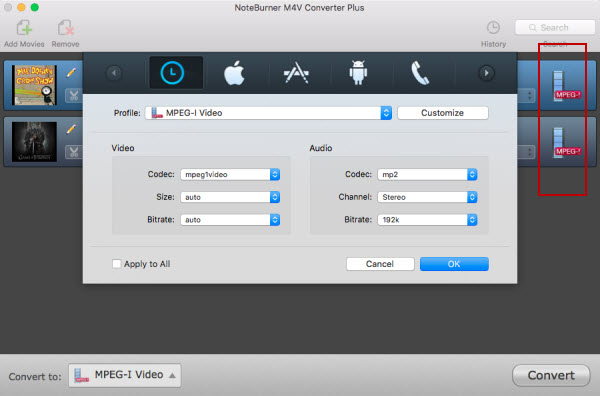This screenshot has width=600, height=396.
Task: Click the Customize button
Action: pyautogui.click(x=443, y=113)
